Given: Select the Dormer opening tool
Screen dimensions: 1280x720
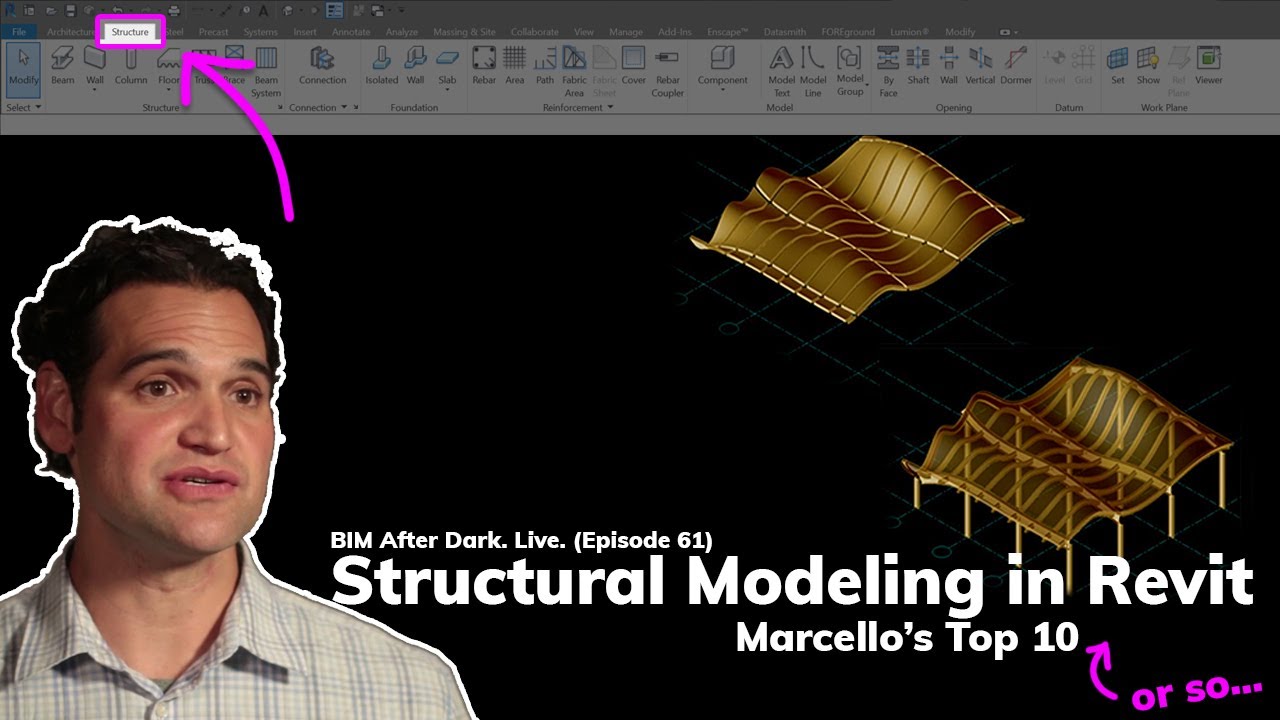Looking at the screenshot, I should [x=1016, y=65].
